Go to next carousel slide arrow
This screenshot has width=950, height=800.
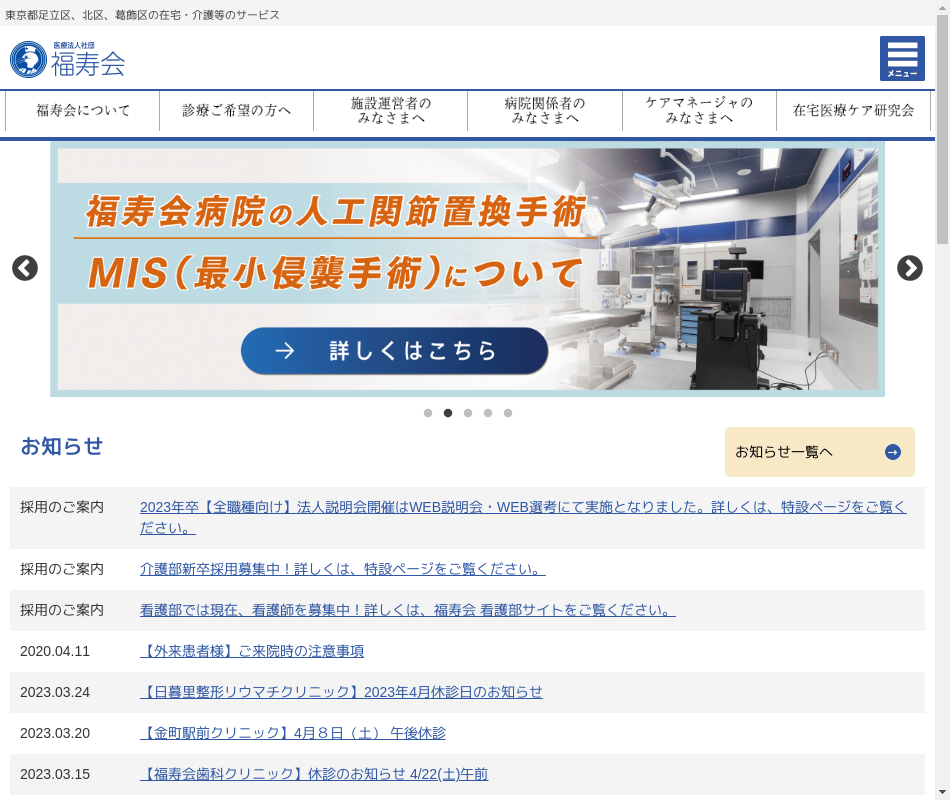click(909, 268)
